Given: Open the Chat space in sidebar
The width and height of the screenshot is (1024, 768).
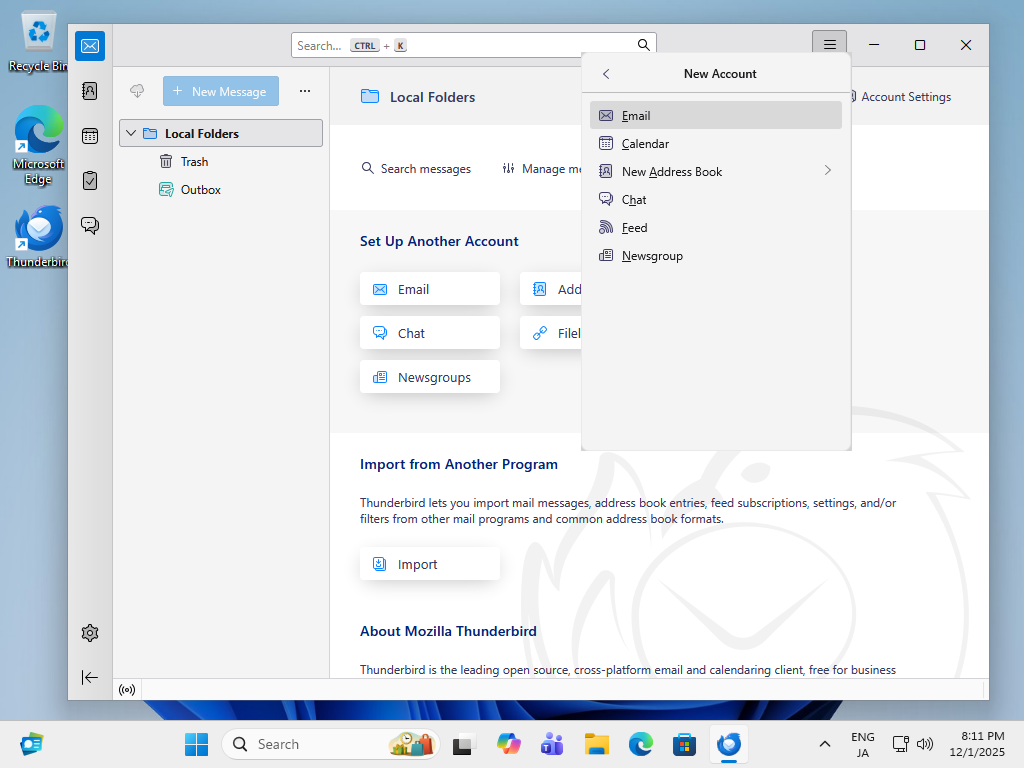Looking at the screenshot, I should 90,226.
